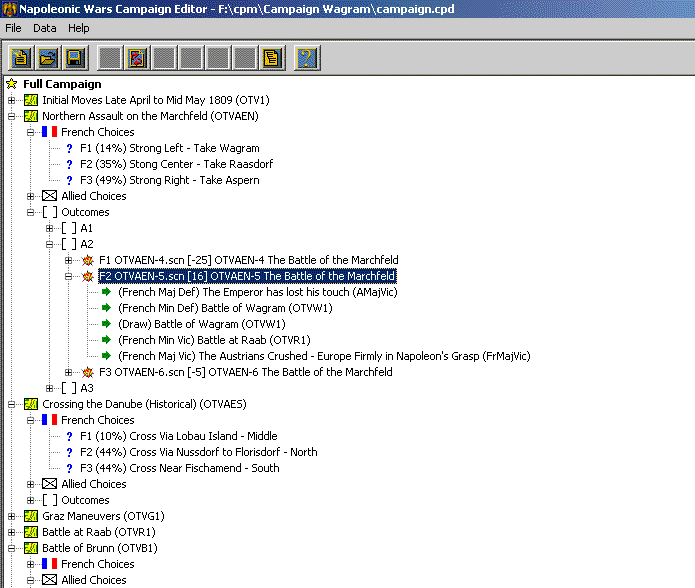Click the French flag icon under Northern Assault
The image size is (695, 588).
(49, 132)
